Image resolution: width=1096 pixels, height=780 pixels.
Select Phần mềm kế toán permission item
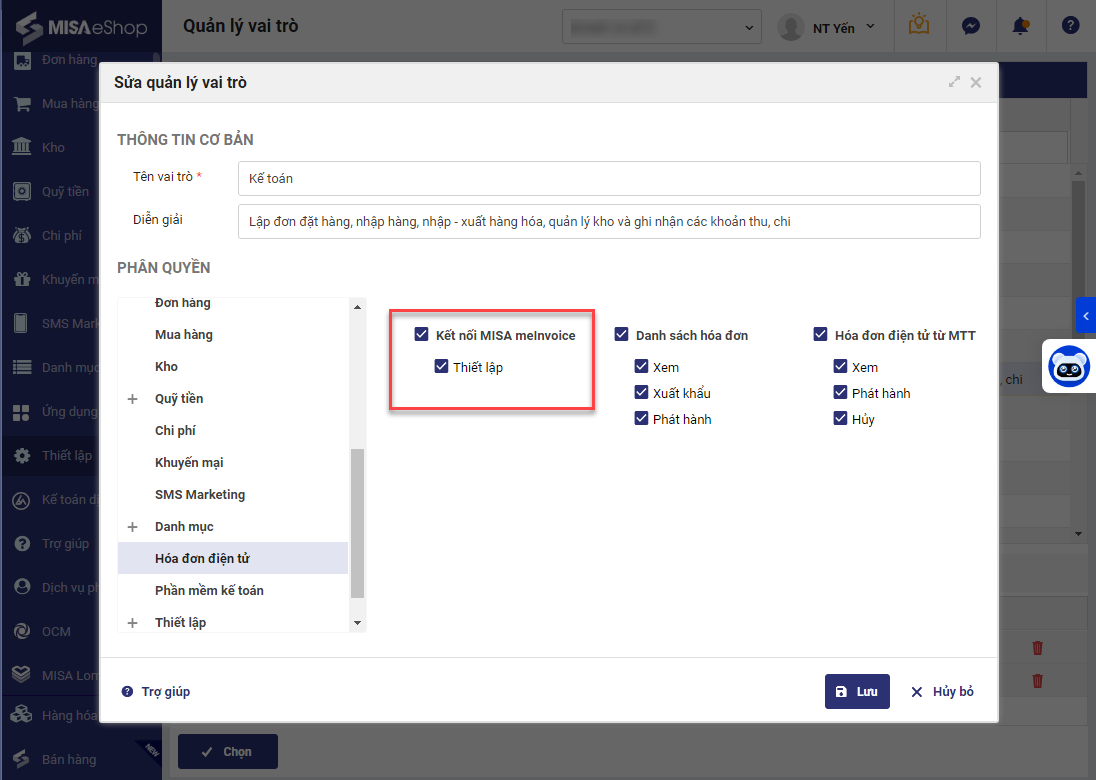209,590
